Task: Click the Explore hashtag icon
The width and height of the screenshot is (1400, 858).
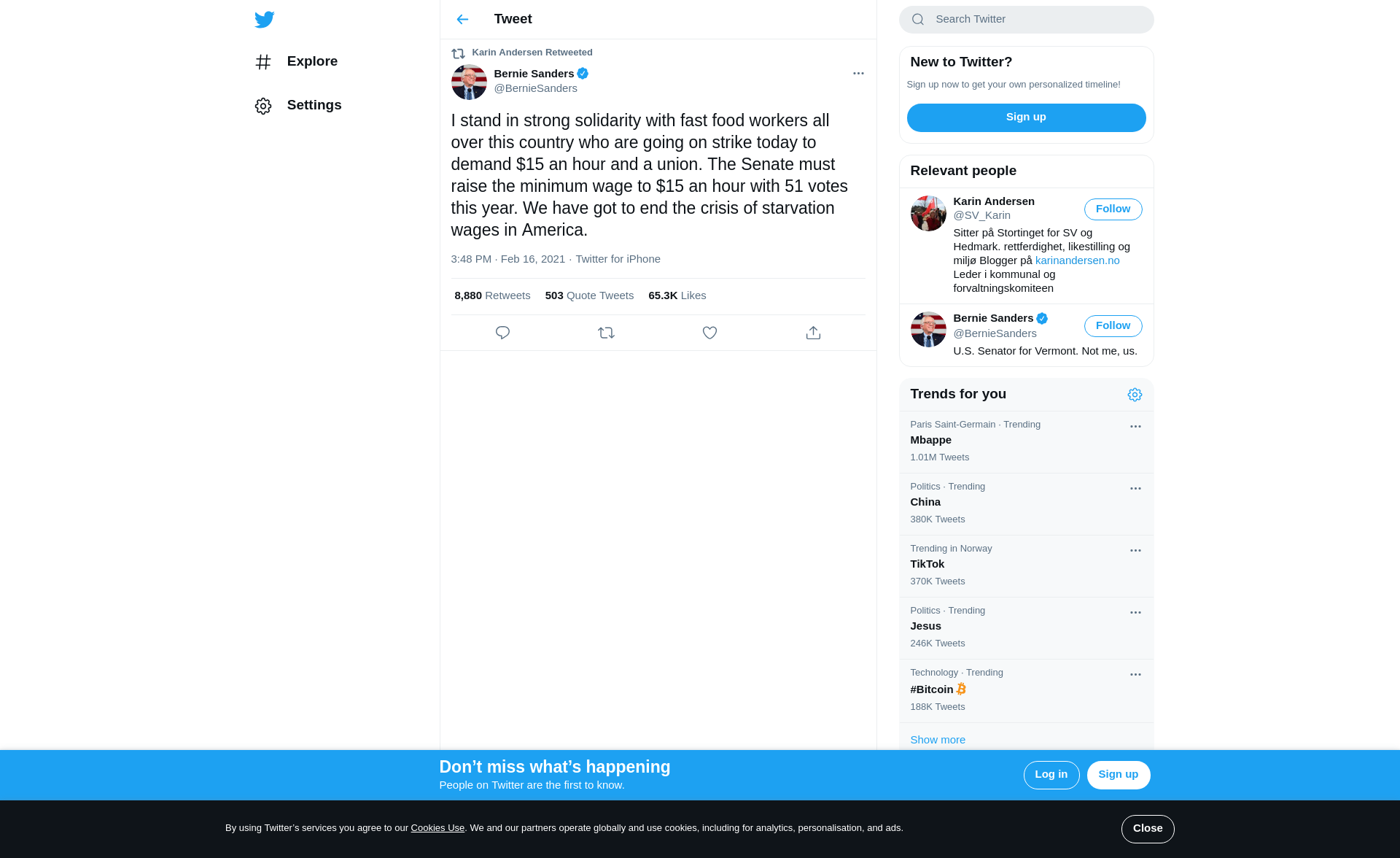Action: coord(263,62)
